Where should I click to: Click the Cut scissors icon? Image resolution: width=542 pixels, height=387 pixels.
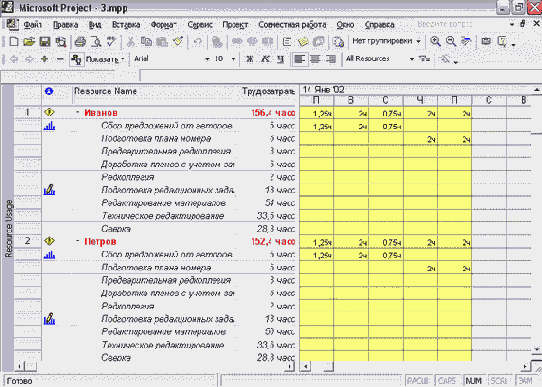[x=131, y=42]
